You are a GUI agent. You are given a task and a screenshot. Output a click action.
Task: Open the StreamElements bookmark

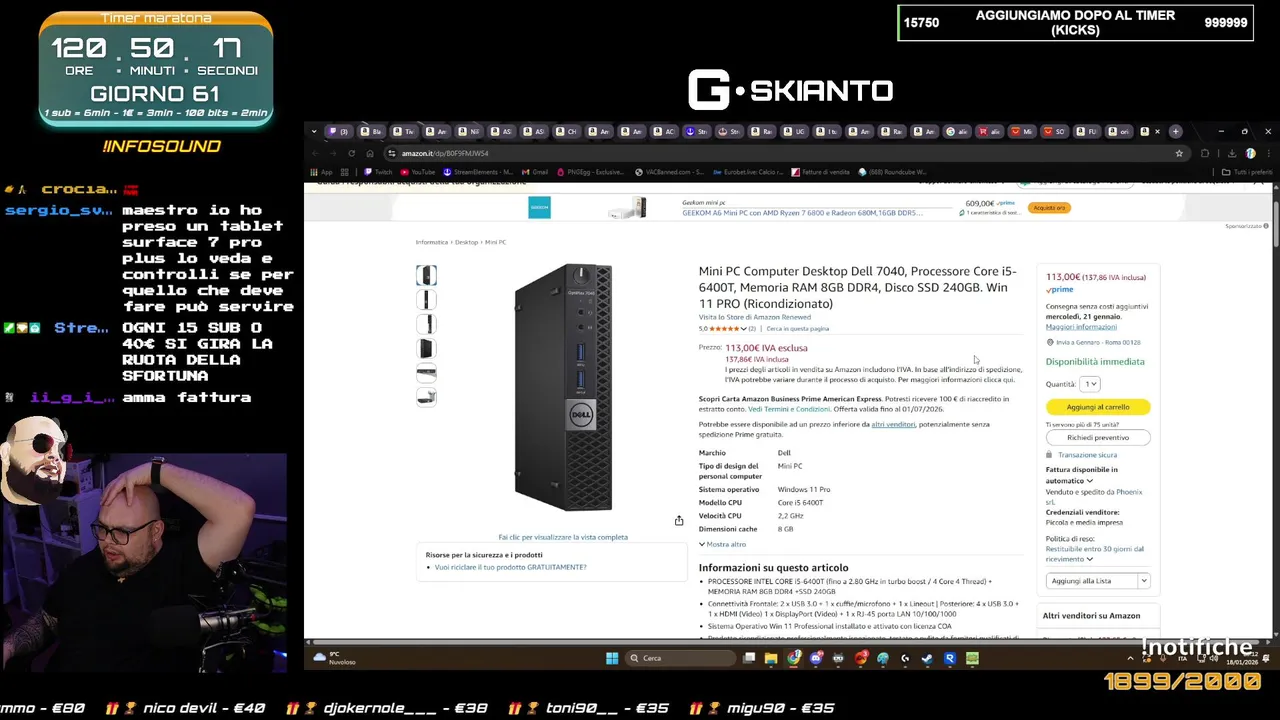pyautogui.click(x=477, y=172)
